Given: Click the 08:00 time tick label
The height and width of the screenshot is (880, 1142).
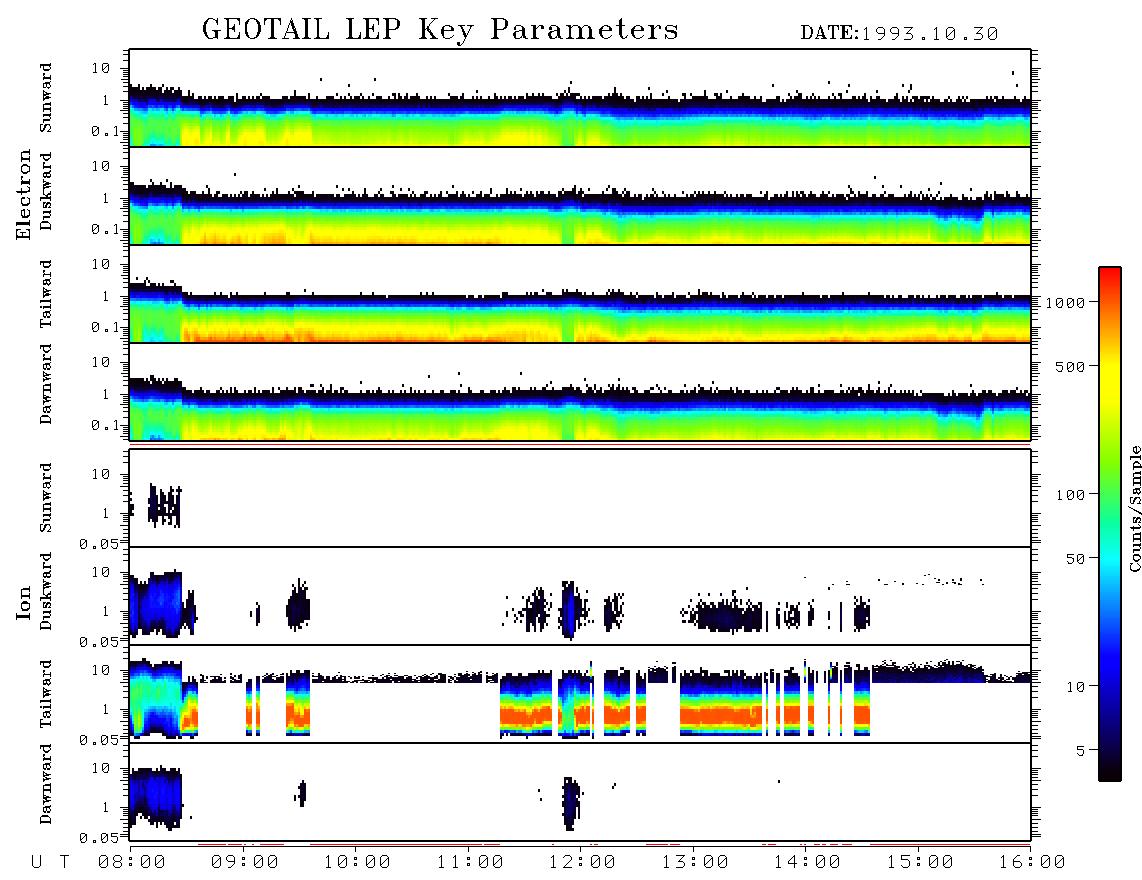Looking at the screenshot, I should (132, 863).
